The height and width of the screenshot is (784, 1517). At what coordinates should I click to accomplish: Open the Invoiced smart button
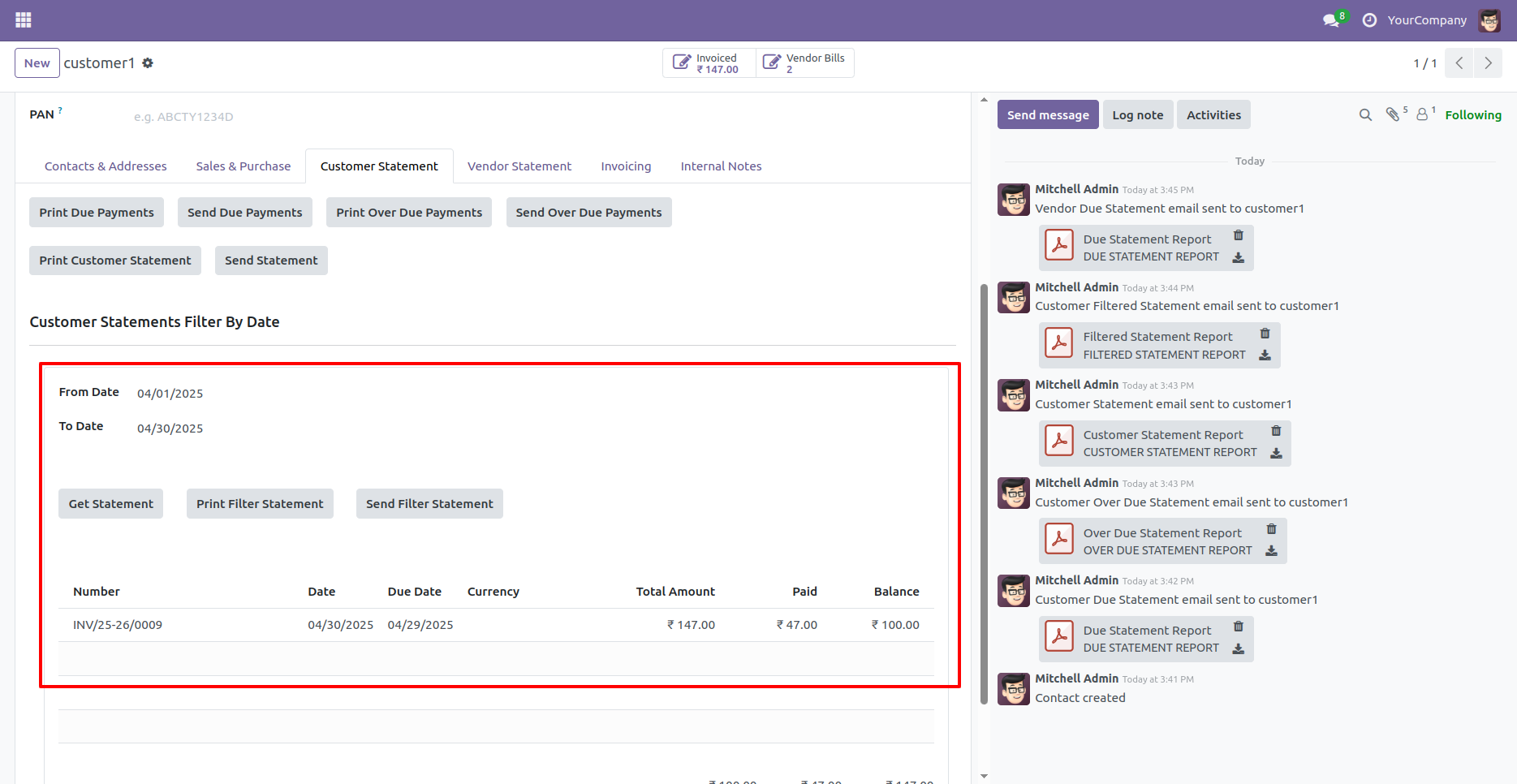point(708,62)
